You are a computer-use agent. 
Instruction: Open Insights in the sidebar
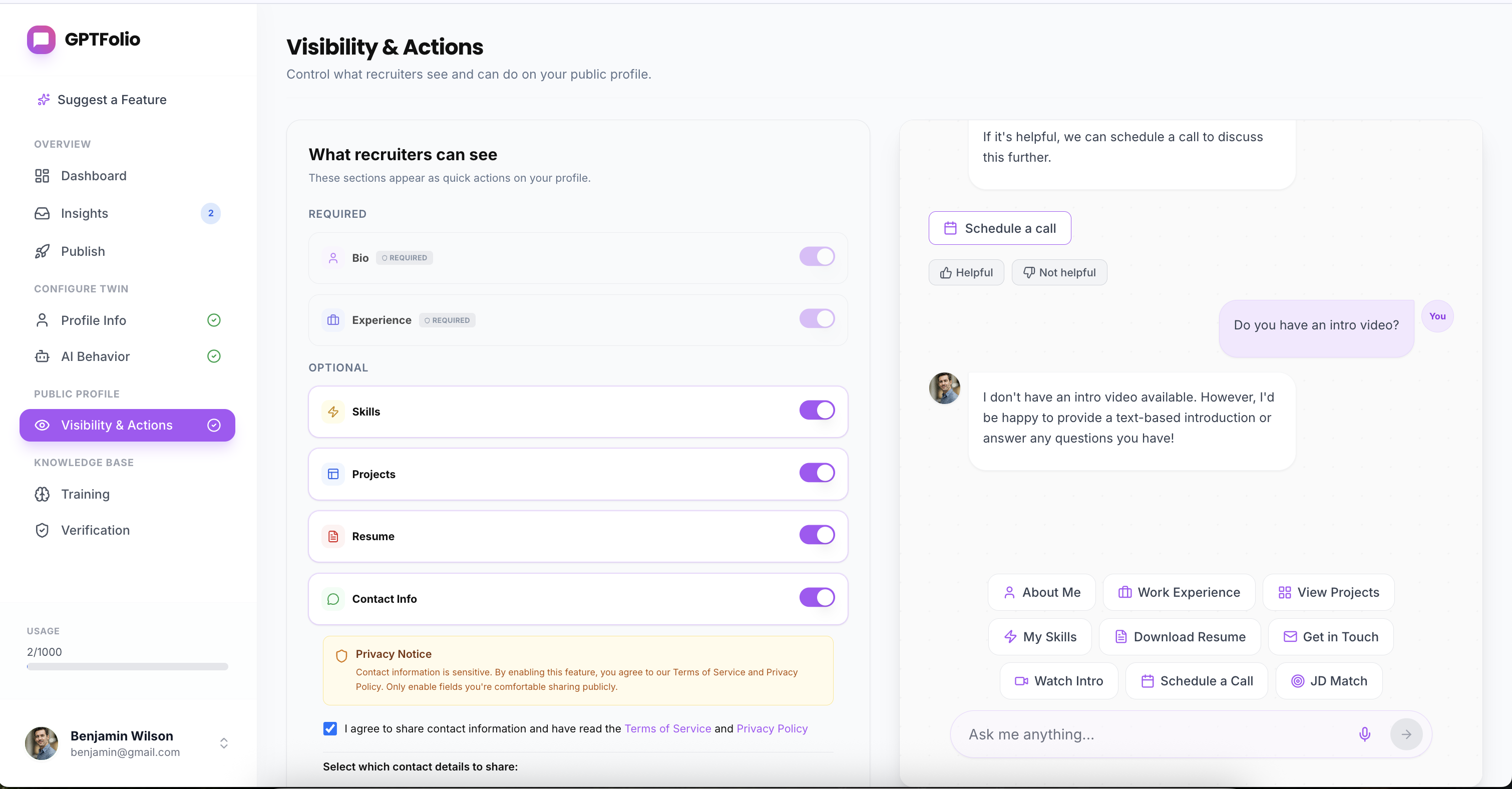[x=85, y=214]
